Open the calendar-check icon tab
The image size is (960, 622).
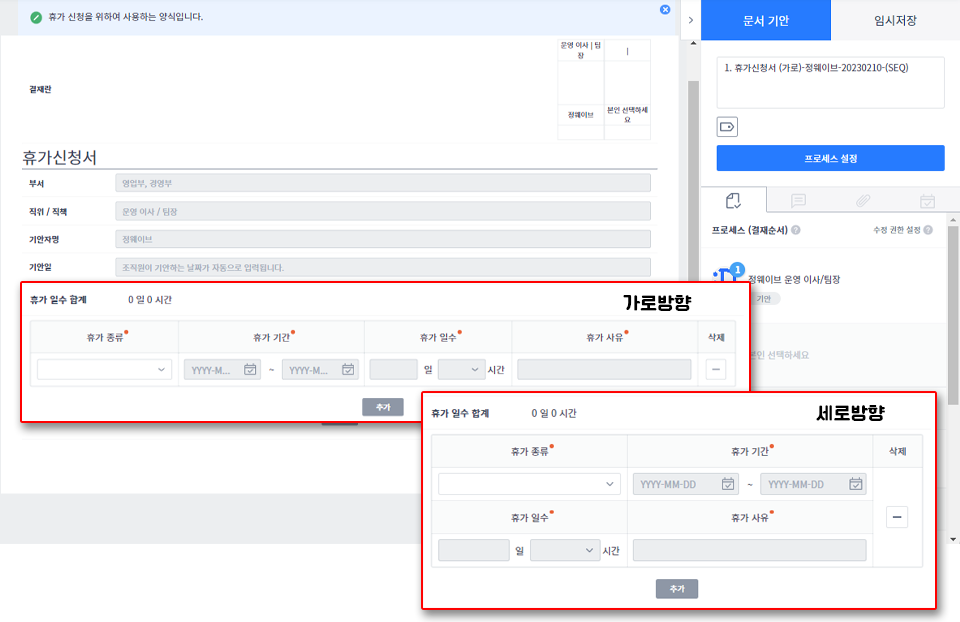[x=927, y=200]
